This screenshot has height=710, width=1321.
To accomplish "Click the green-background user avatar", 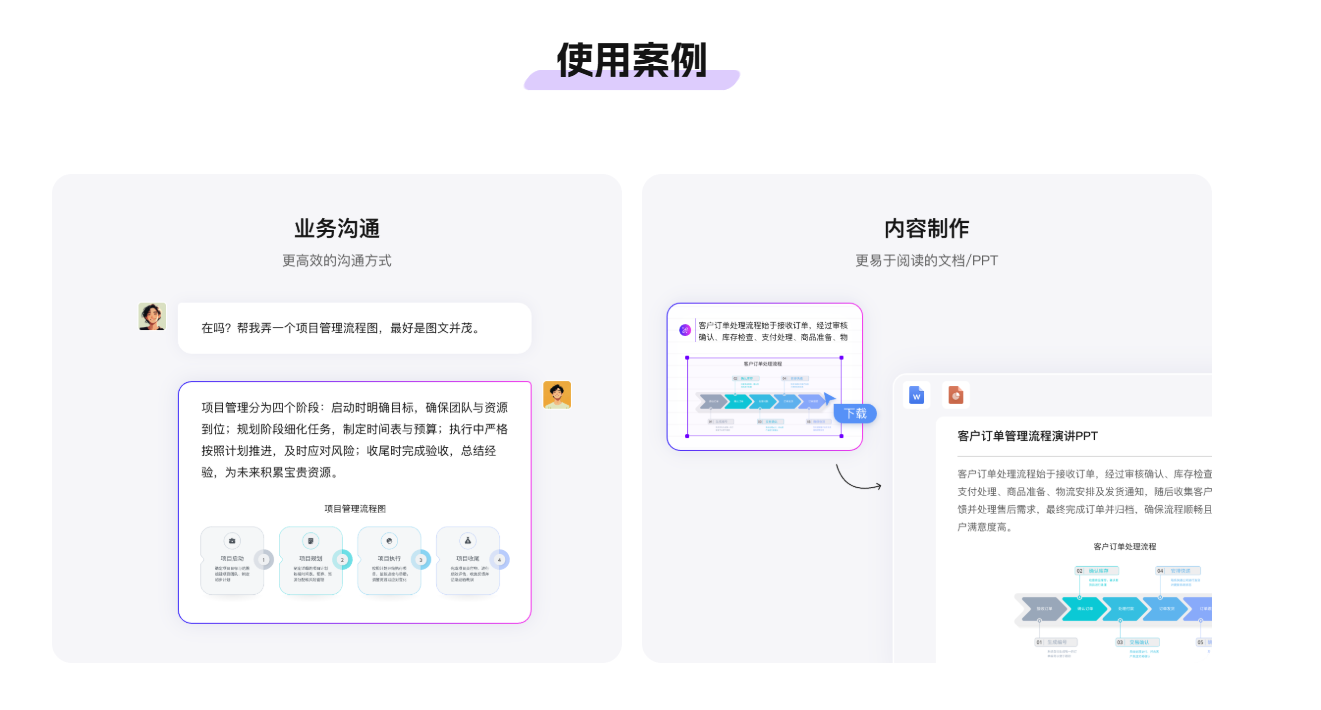I will pyautogui.click(x=152, y=317).
